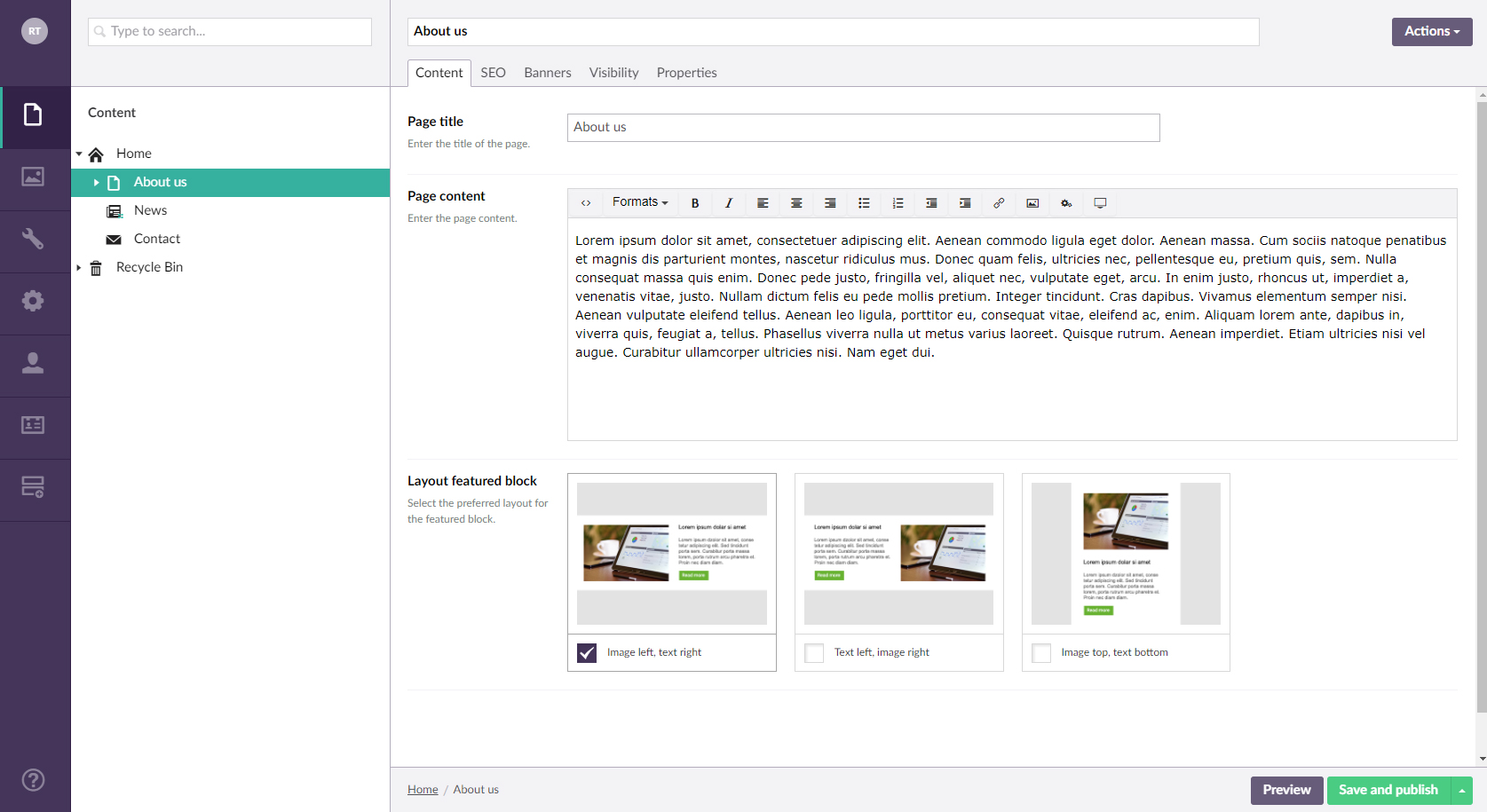1487x812 pixels.
Task: Open the Media section in sidebar
Action: [33, 177]
